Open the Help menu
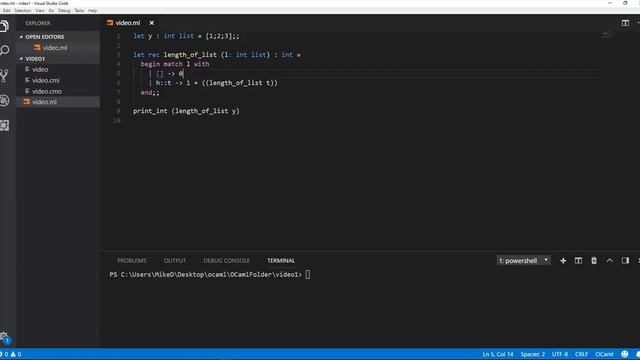The height and width of the screenshot is (360, 640). [x=93, y=11]
